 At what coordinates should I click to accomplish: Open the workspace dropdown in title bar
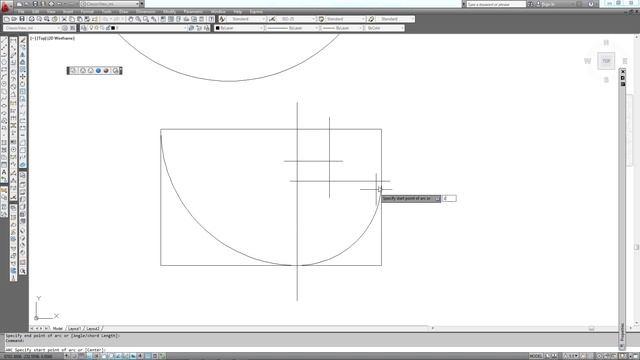pyautogui.click(x=110, y=4)
